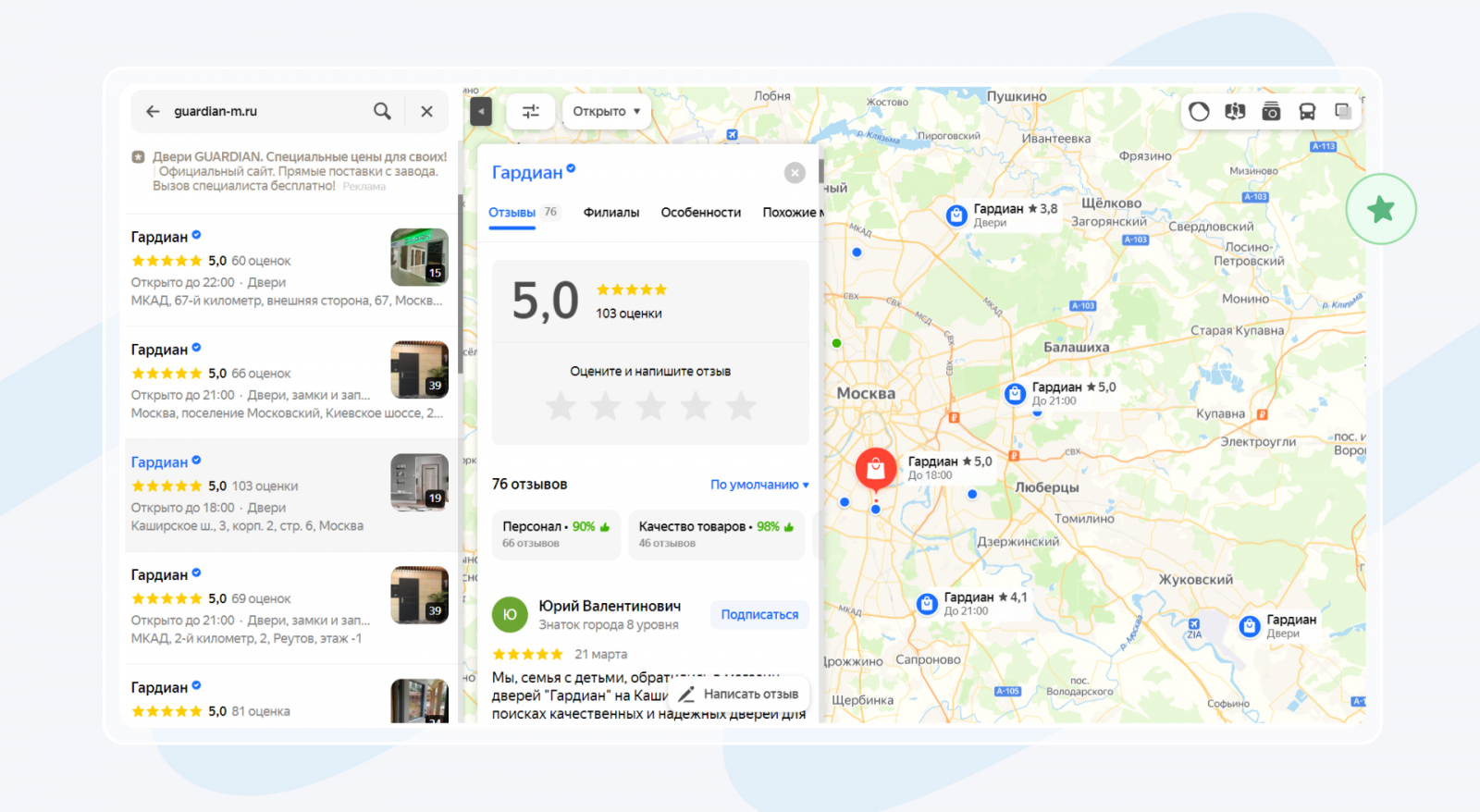Screen dimensions: 1480x812
Task: Collapse the side panel with the dark arrow
Action: pos(481,111)
